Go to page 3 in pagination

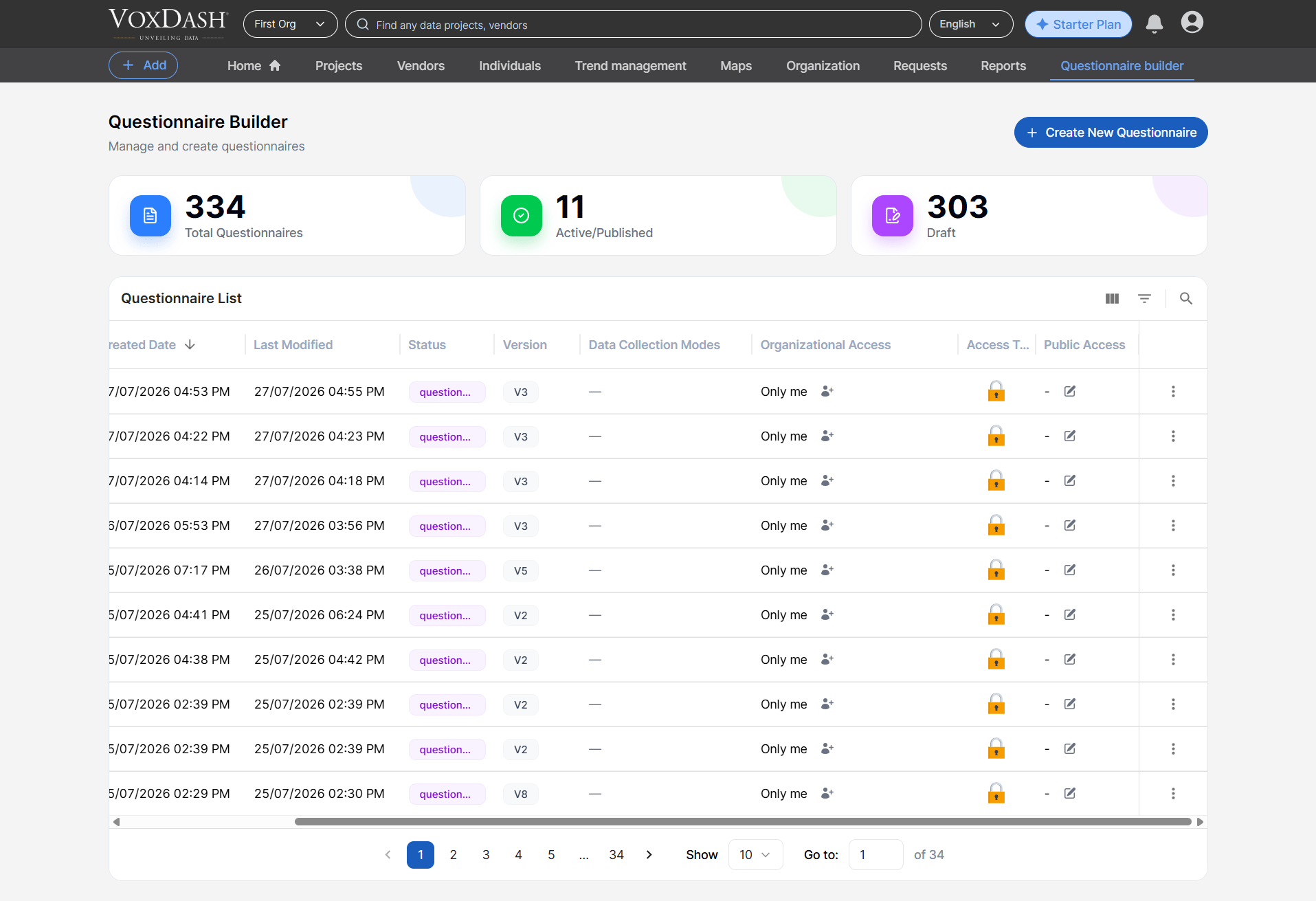click(486, 854)
